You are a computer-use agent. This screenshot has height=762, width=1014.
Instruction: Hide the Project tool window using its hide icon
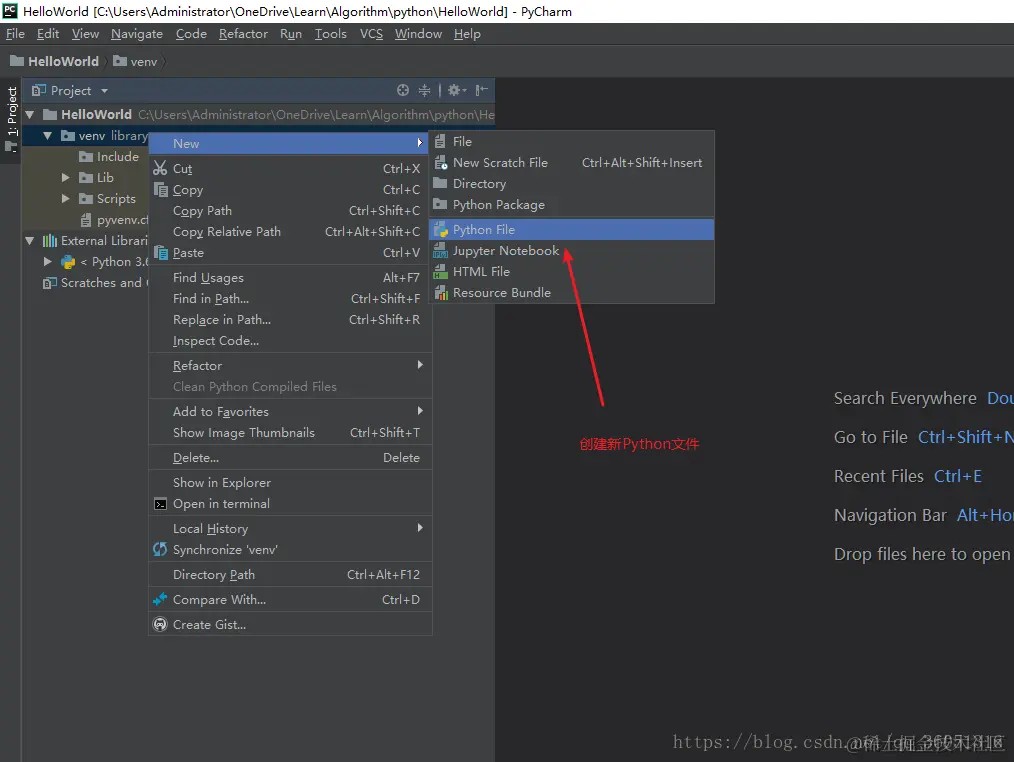click(482, 91)
